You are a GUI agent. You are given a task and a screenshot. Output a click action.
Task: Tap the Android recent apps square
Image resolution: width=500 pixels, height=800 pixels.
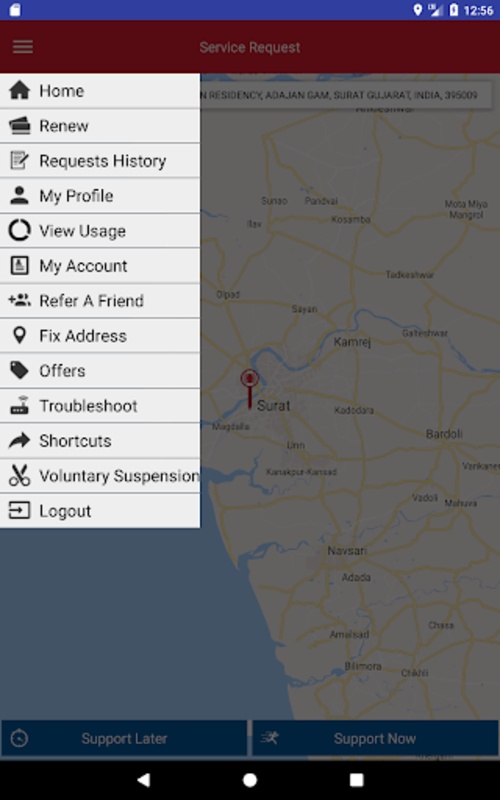(356, 779)
